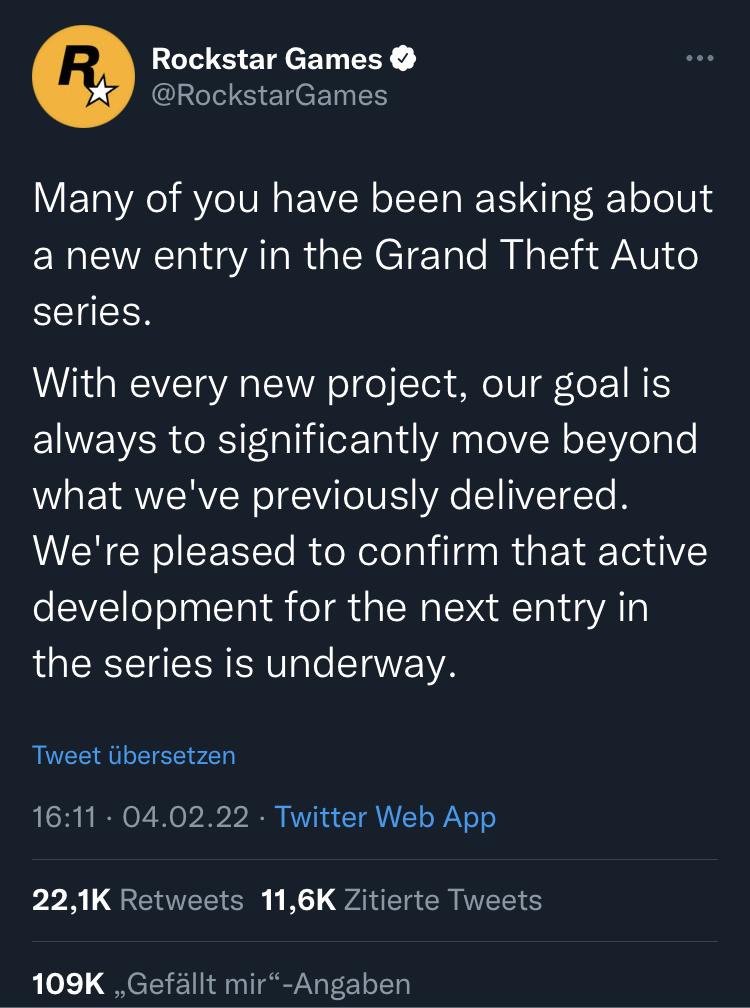750x1008 pixels.
Task: Click the line 'what we've previously delivered'
Action: pyautogui.click(x=331, y=495)
